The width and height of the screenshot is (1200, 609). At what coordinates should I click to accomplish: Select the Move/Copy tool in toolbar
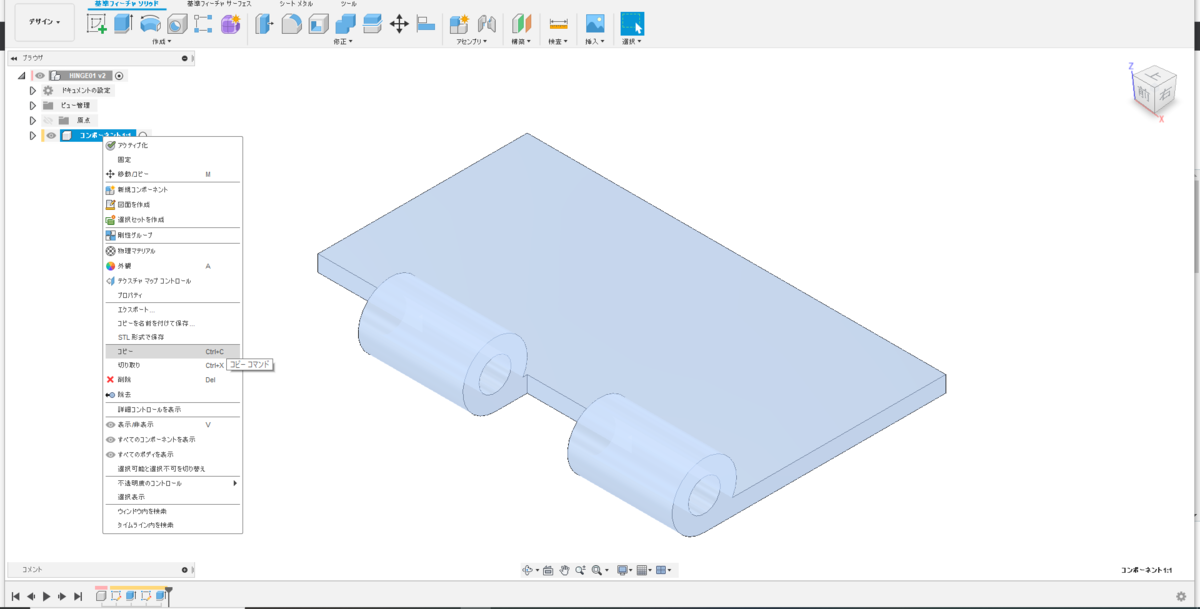(x=399, y=23)
